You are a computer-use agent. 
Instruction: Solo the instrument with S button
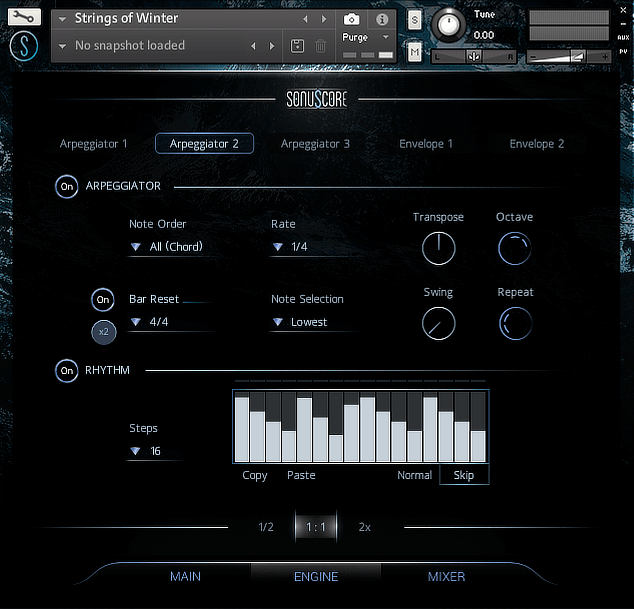tap(414, 20)
